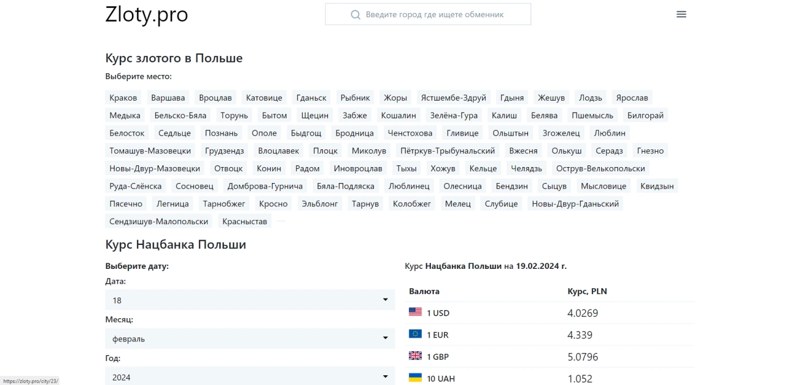Click the US flag icon next to USD
800x385 pixels.
(x=415, y=312)
